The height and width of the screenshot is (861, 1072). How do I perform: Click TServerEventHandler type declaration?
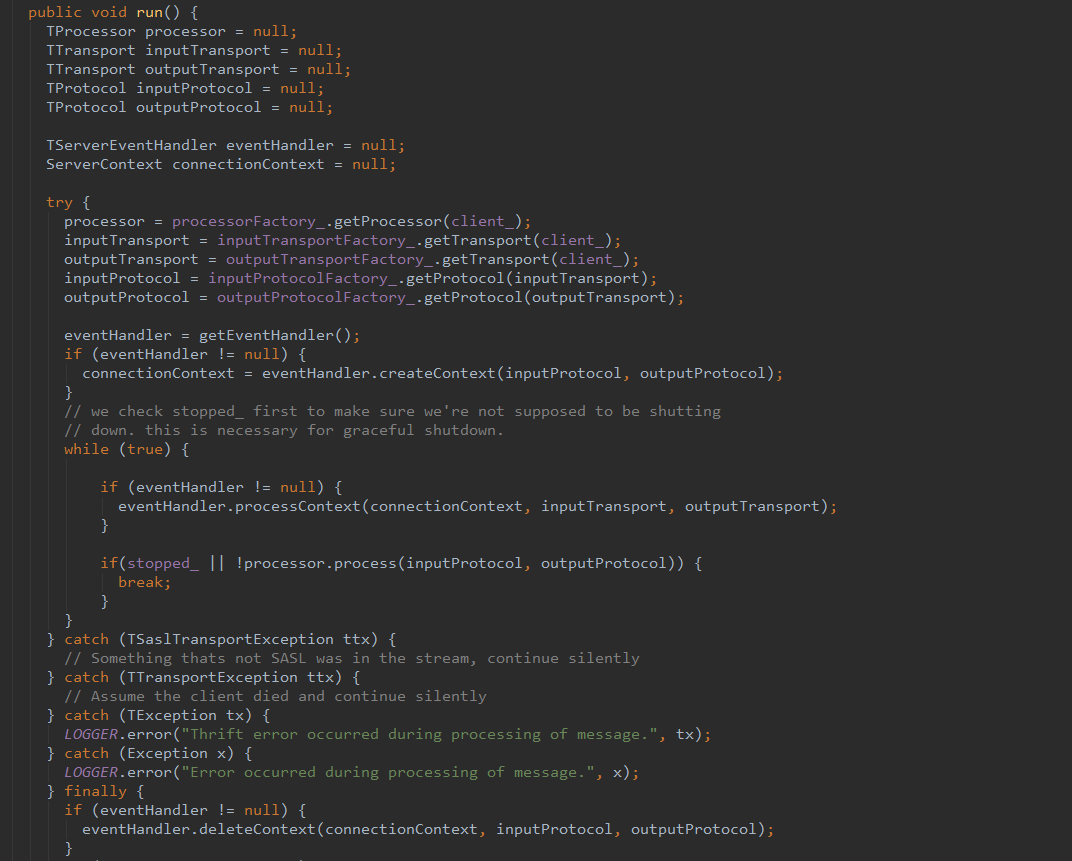131,146
